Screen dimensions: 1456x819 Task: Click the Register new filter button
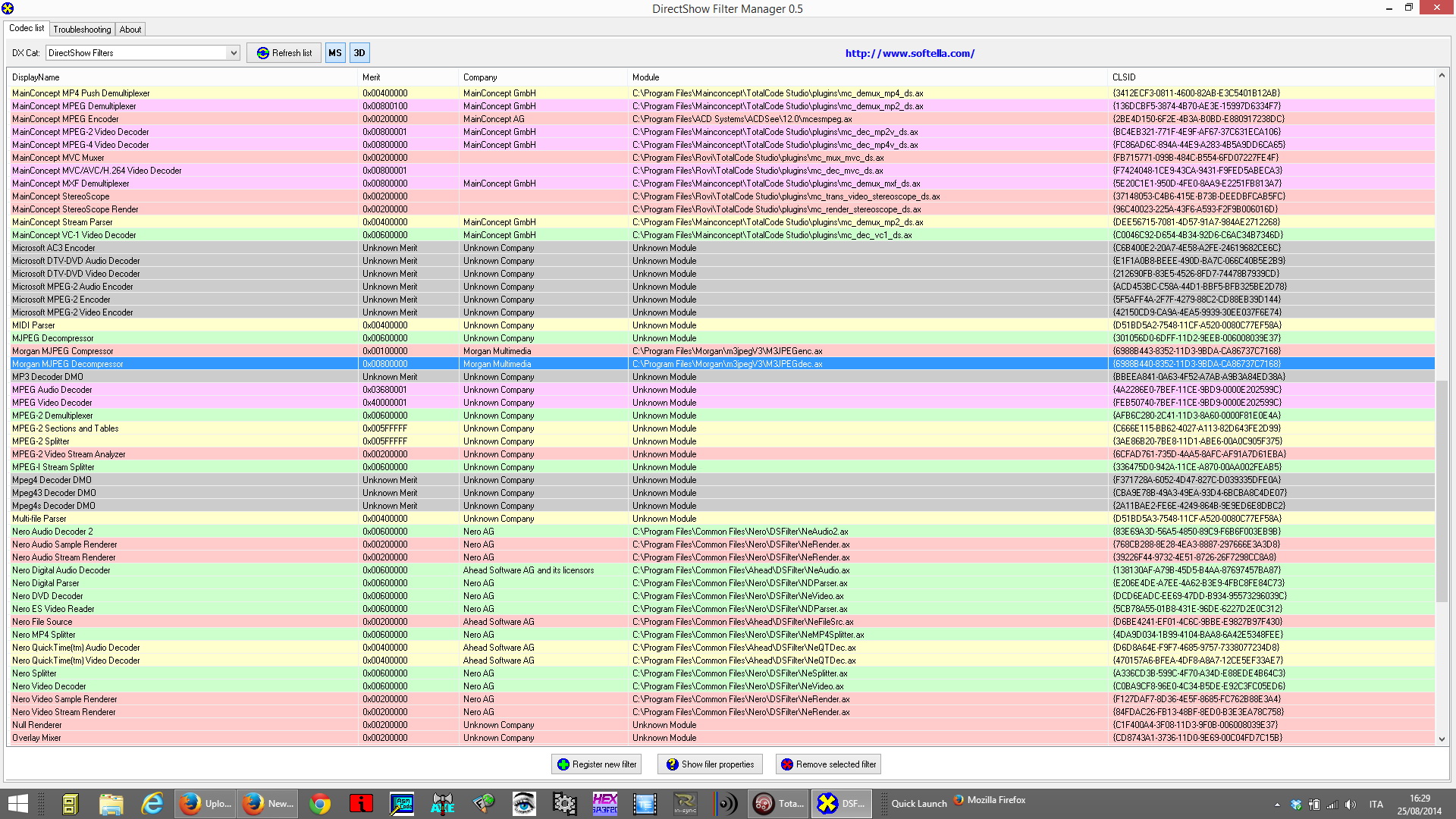tap(597, 764)
